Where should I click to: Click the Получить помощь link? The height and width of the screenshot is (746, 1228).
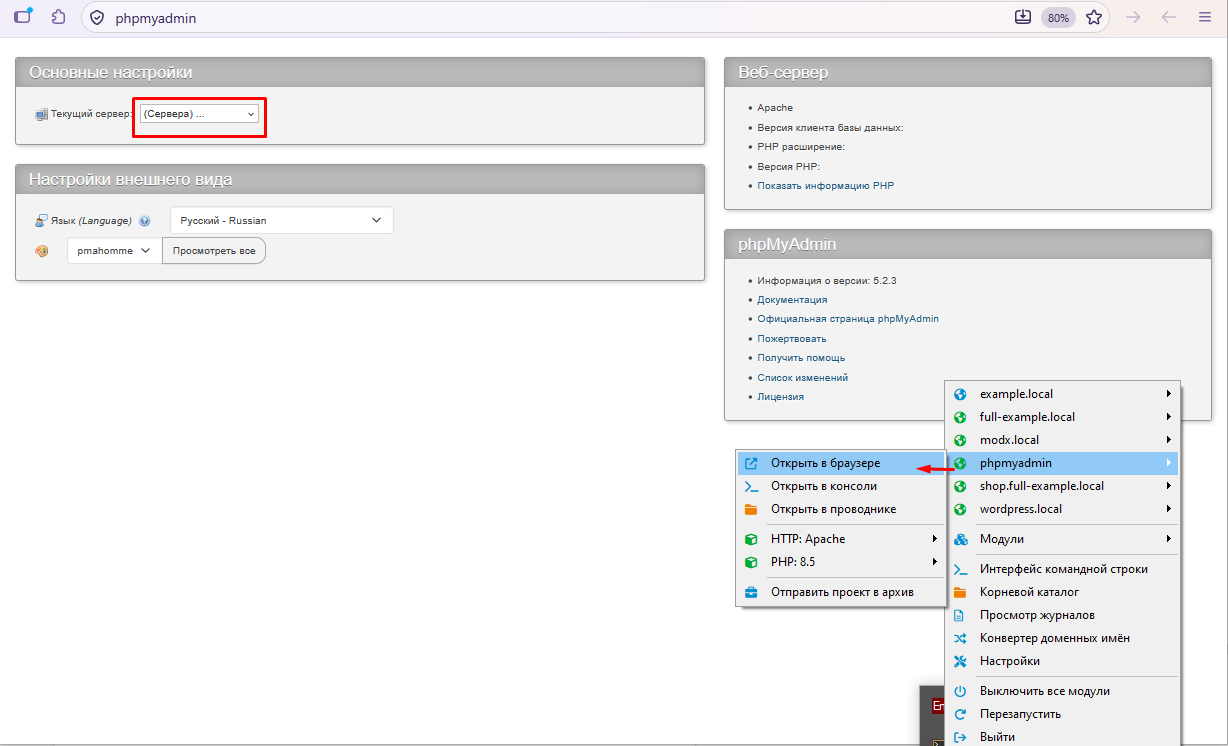(801, 358)
